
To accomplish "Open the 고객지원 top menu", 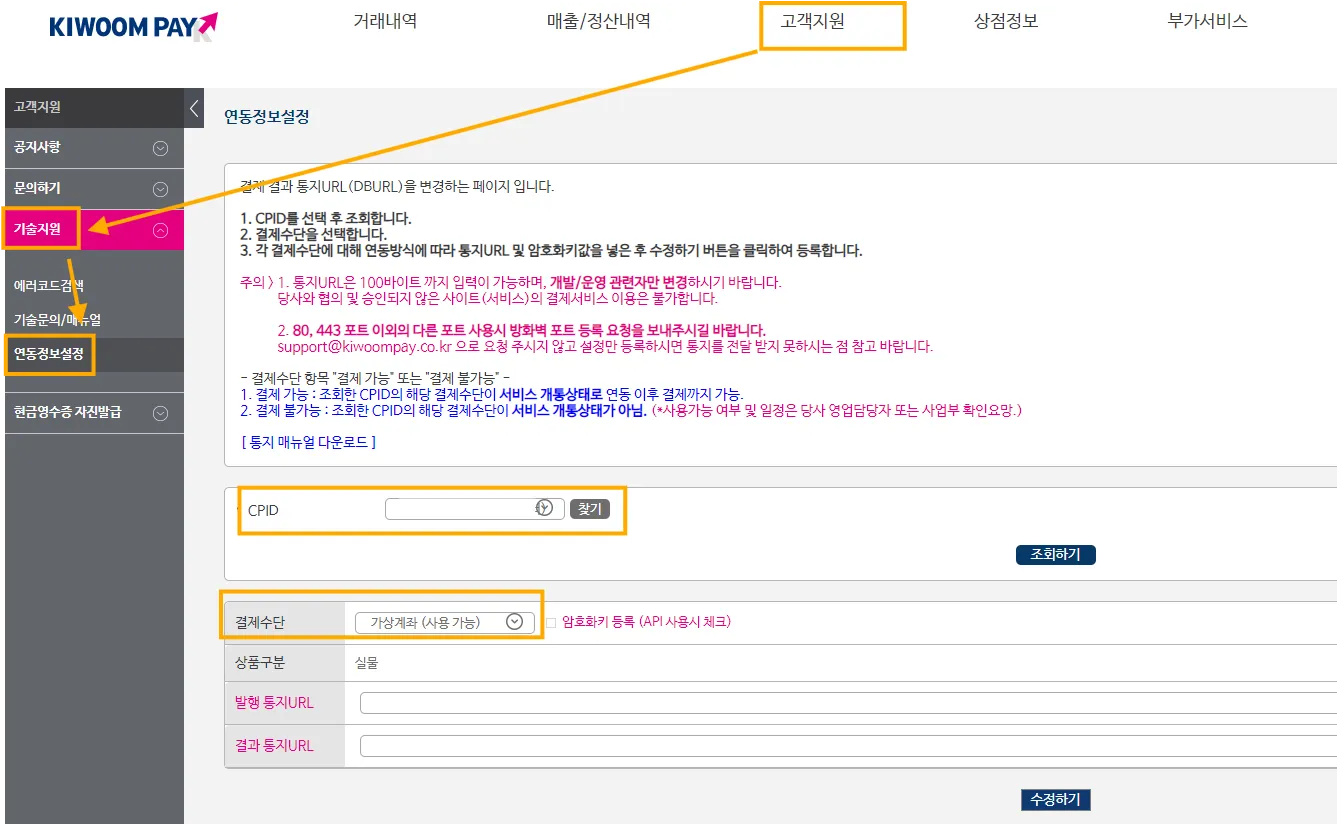I will [812, 21].
